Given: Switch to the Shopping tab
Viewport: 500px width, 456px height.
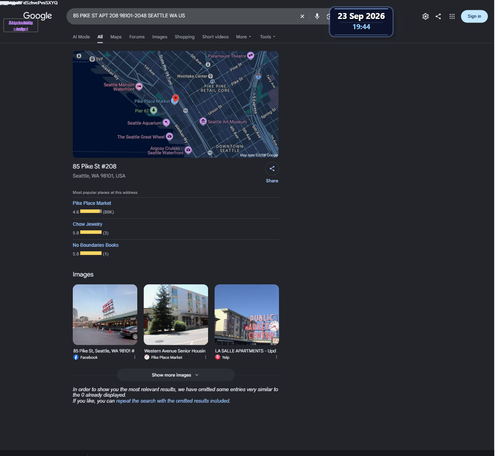Looking at the screenshot, I should [185, 37].
